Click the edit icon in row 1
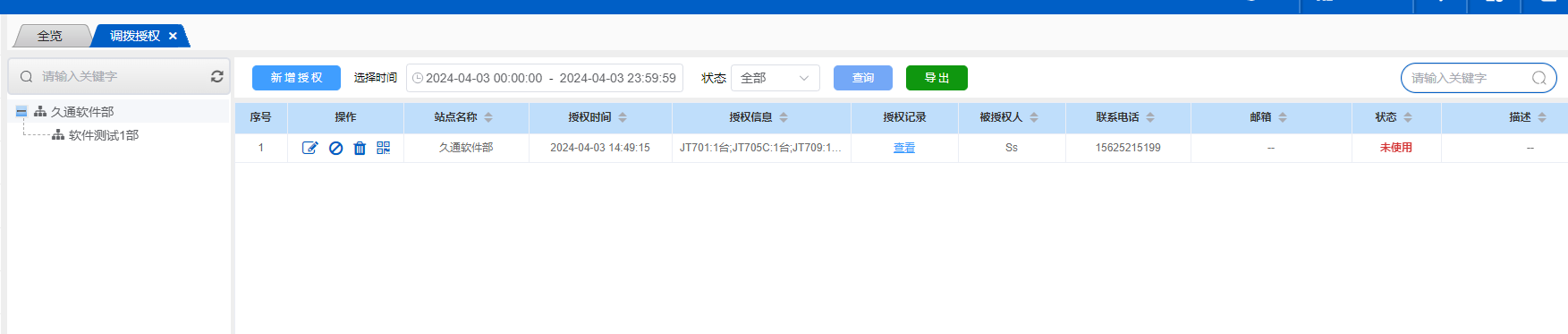Viewport: 1568px width, 334px height. 309,148
